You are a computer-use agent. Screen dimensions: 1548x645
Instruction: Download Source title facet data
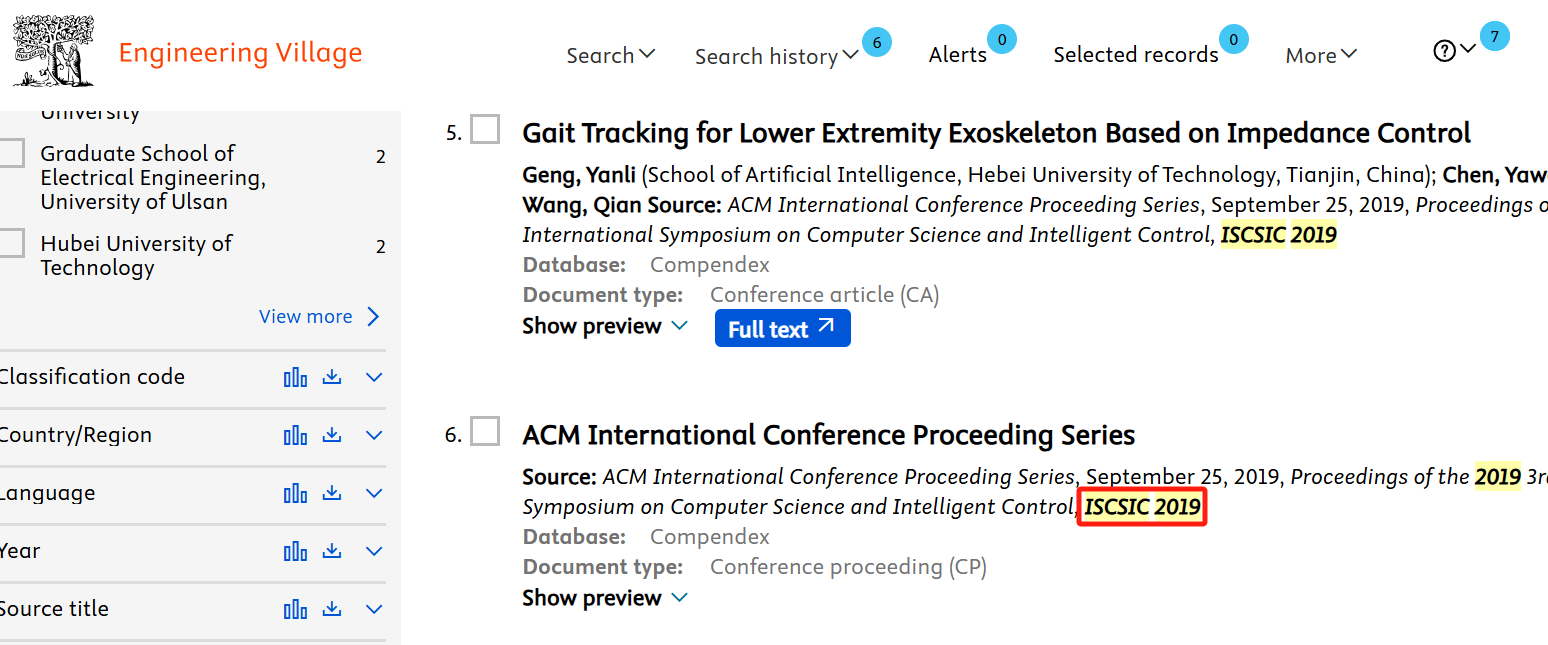point(333,610)
